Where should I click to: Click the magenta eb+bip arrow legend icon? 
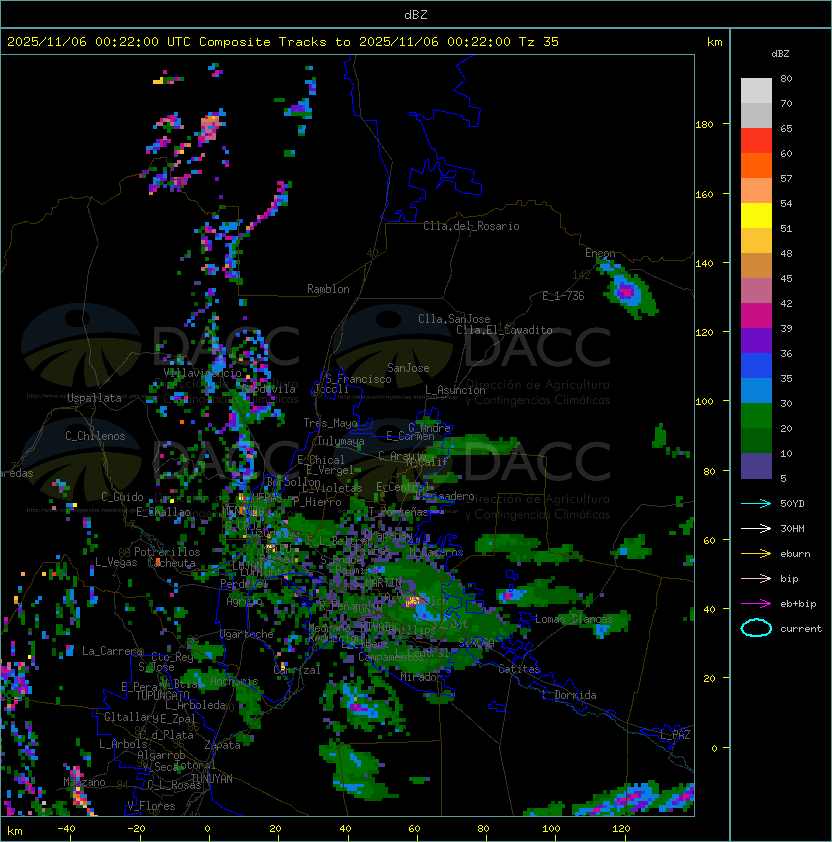(756, 604)
